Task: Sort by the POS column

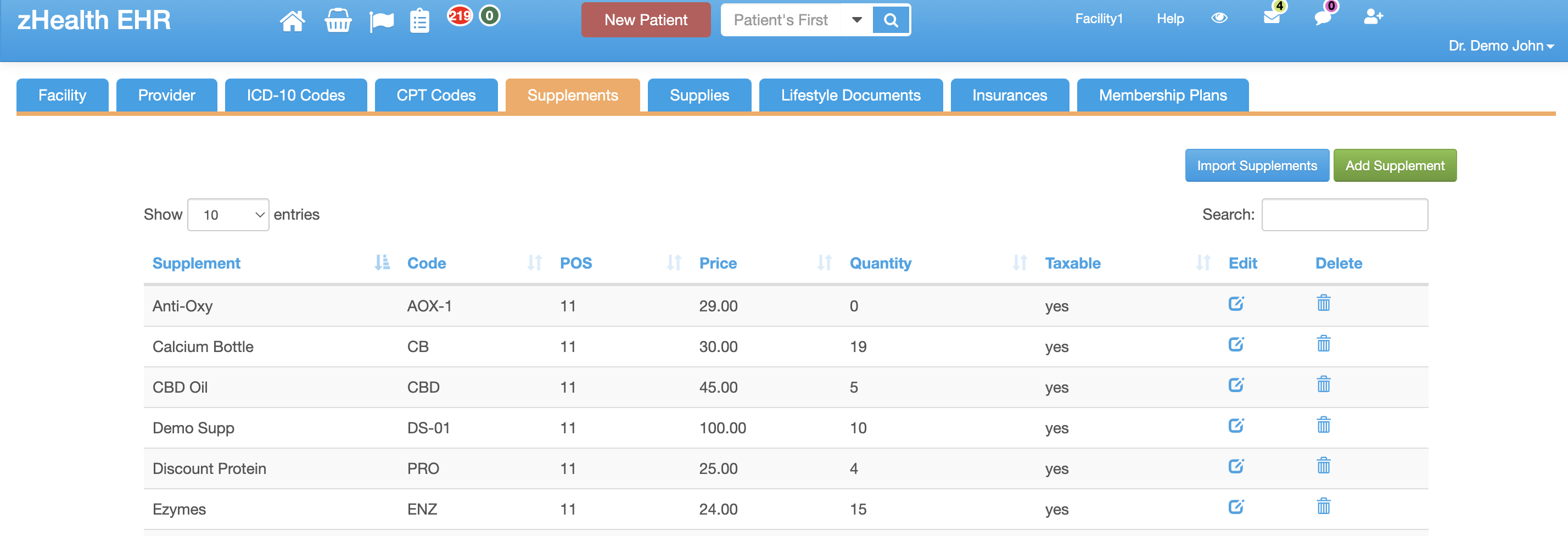Action: [621, 263]
